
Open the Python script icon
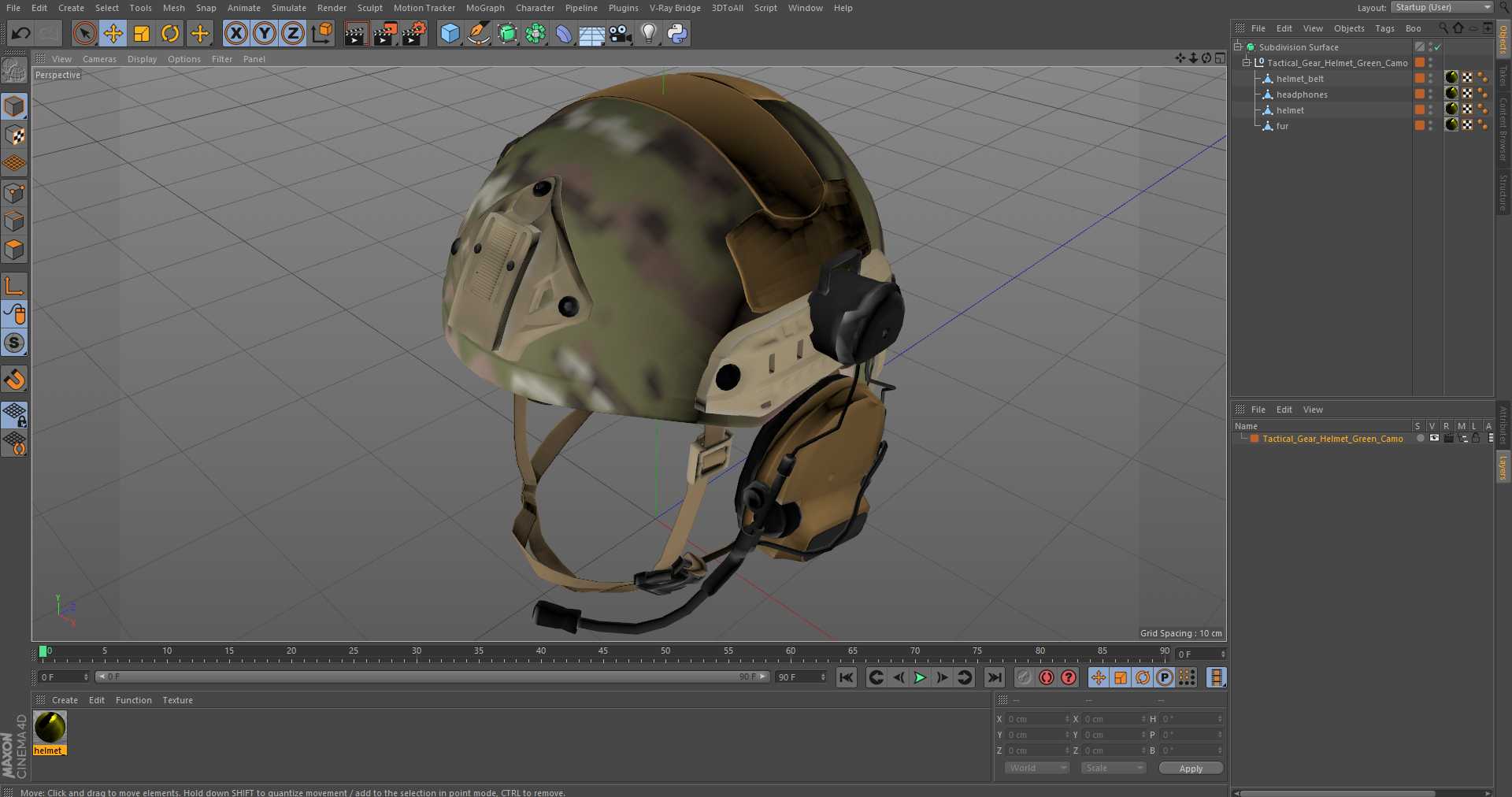coord(677,33)
